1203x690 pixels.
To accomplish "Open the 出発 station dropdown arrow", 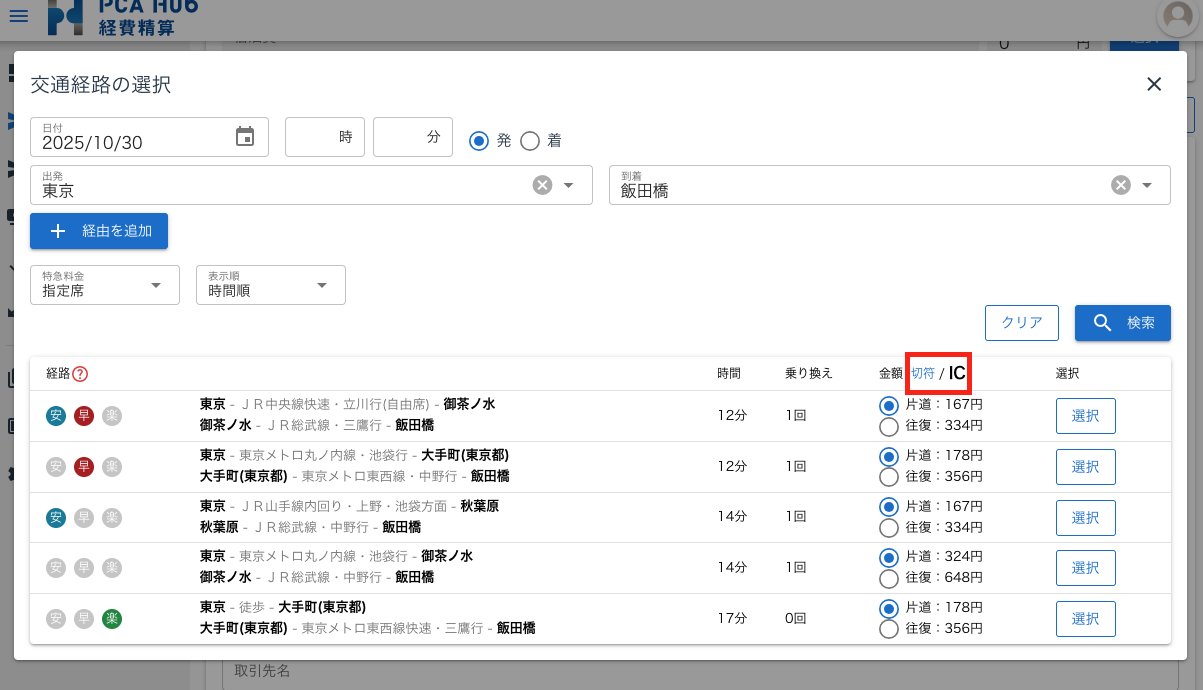I will coord(569,185).
